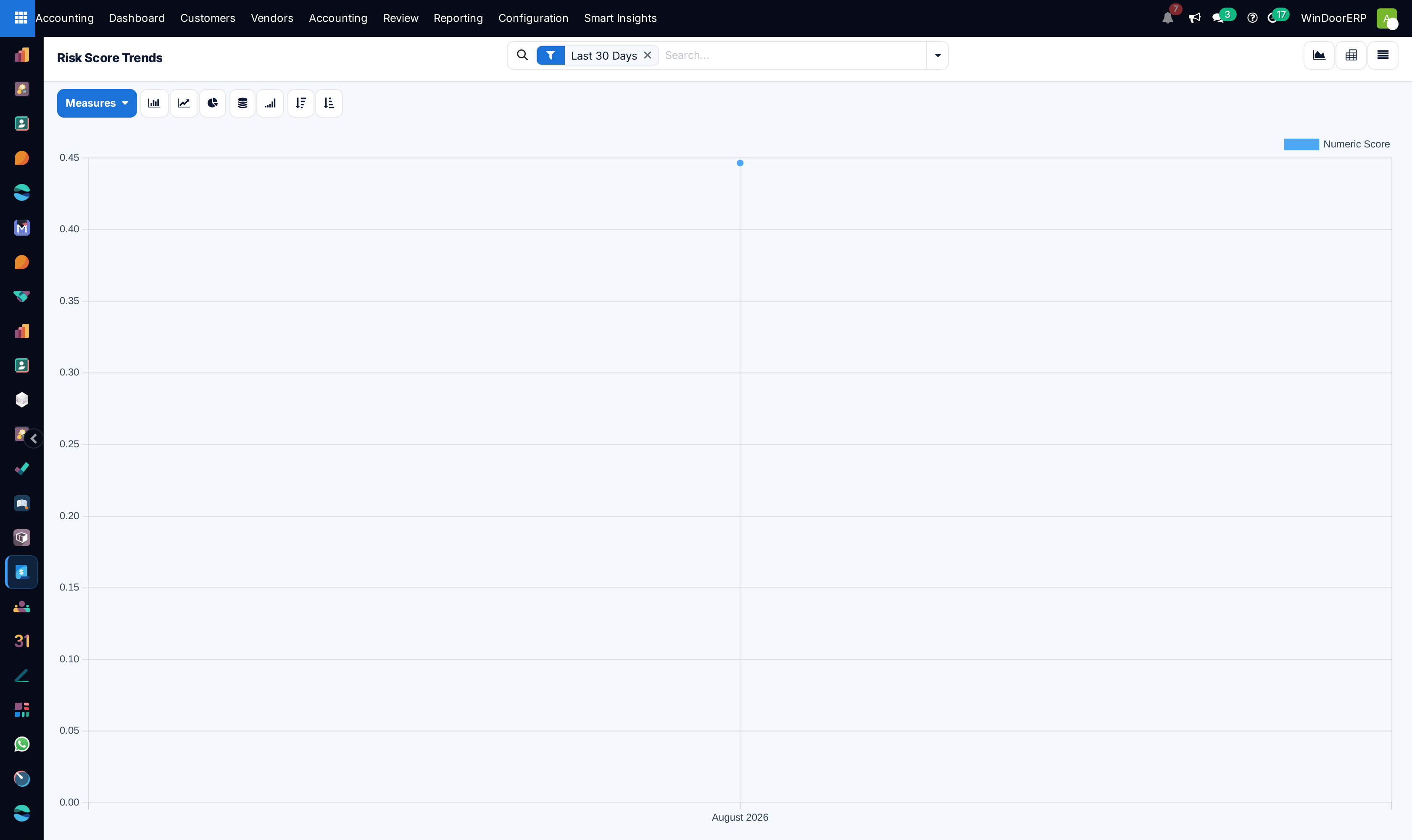Expand the Measures dropdown

(x=97, y=103)
